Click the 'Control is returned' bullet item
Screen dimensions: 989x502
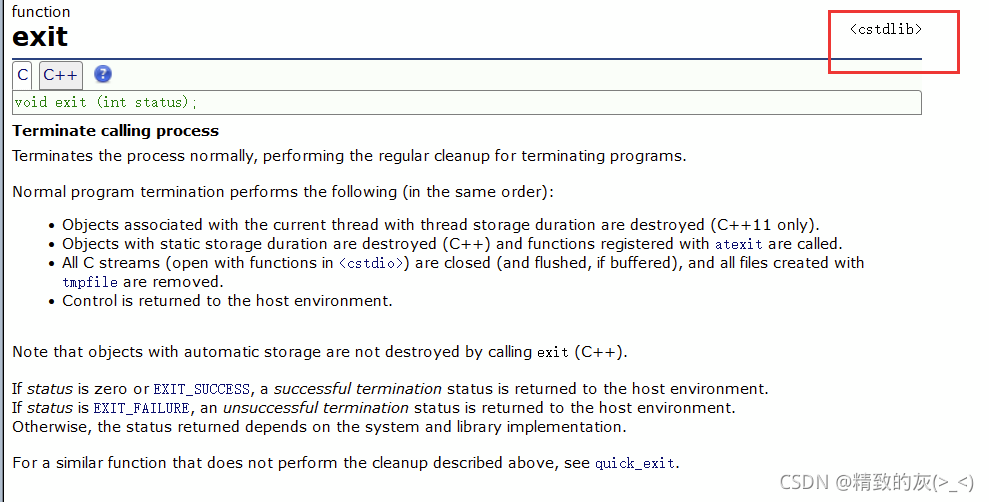point(227,301)
